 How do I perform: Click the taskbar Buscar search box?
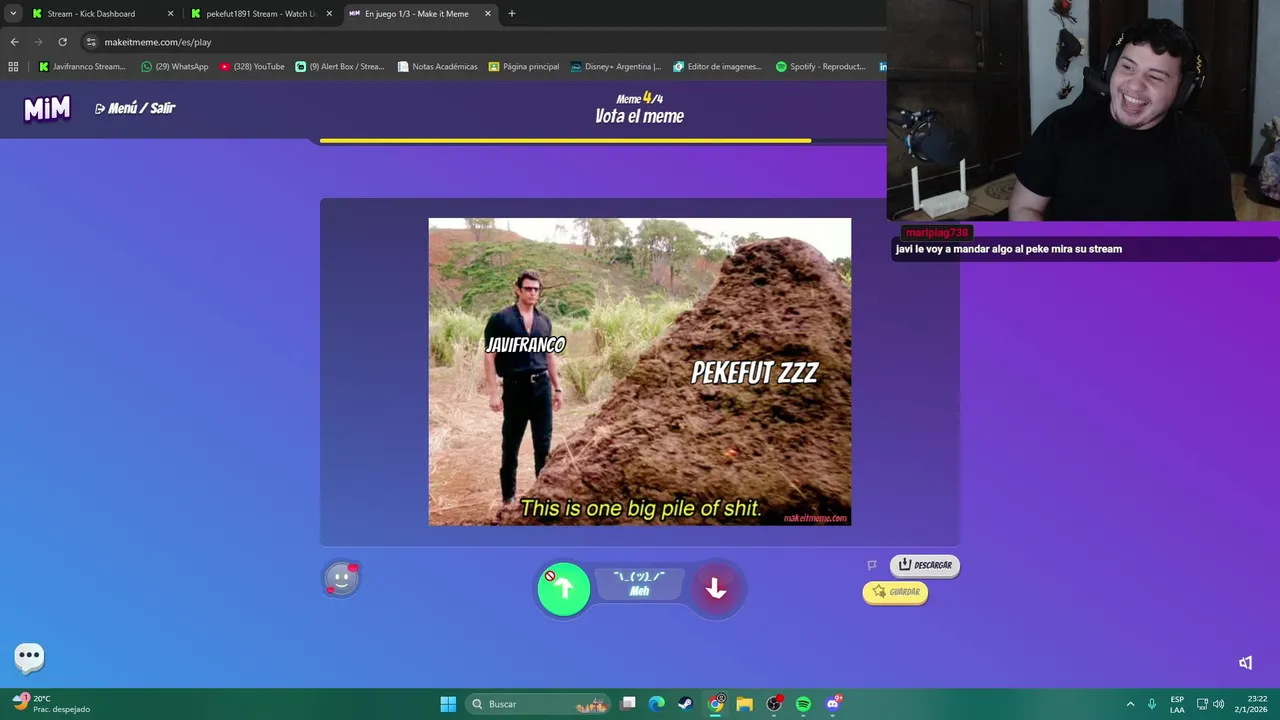tap(540, 704)
